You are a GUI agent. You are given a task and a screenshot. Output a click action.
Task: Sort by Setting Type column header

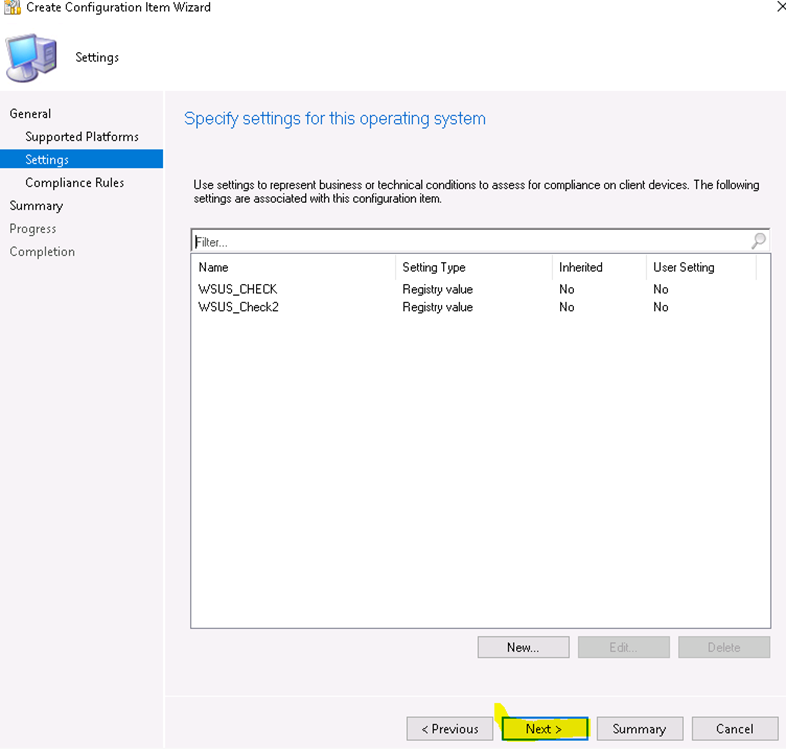(473, 267)
